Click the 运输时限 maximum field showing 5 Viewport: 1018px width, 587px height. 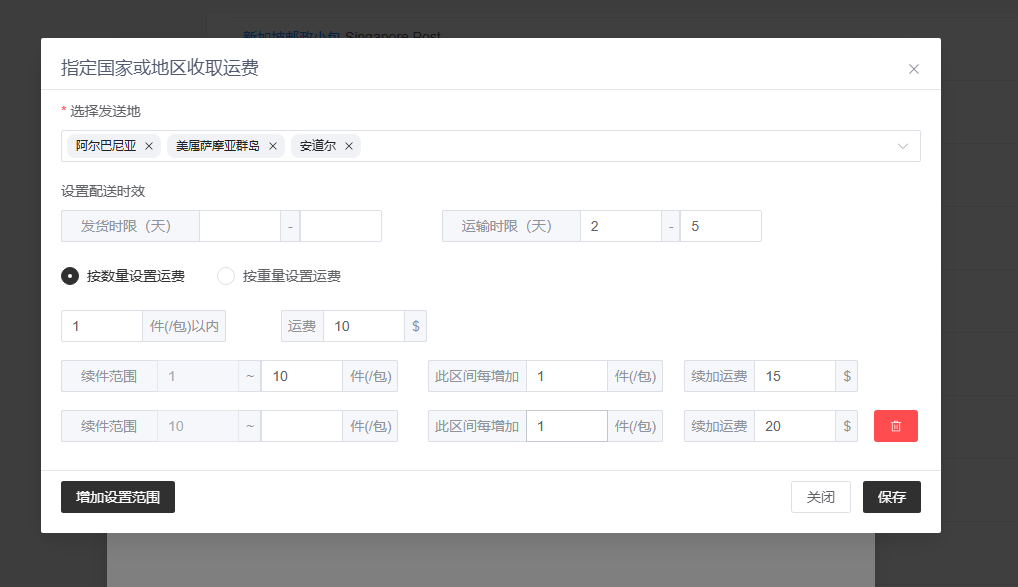click(x=720, y=226)
